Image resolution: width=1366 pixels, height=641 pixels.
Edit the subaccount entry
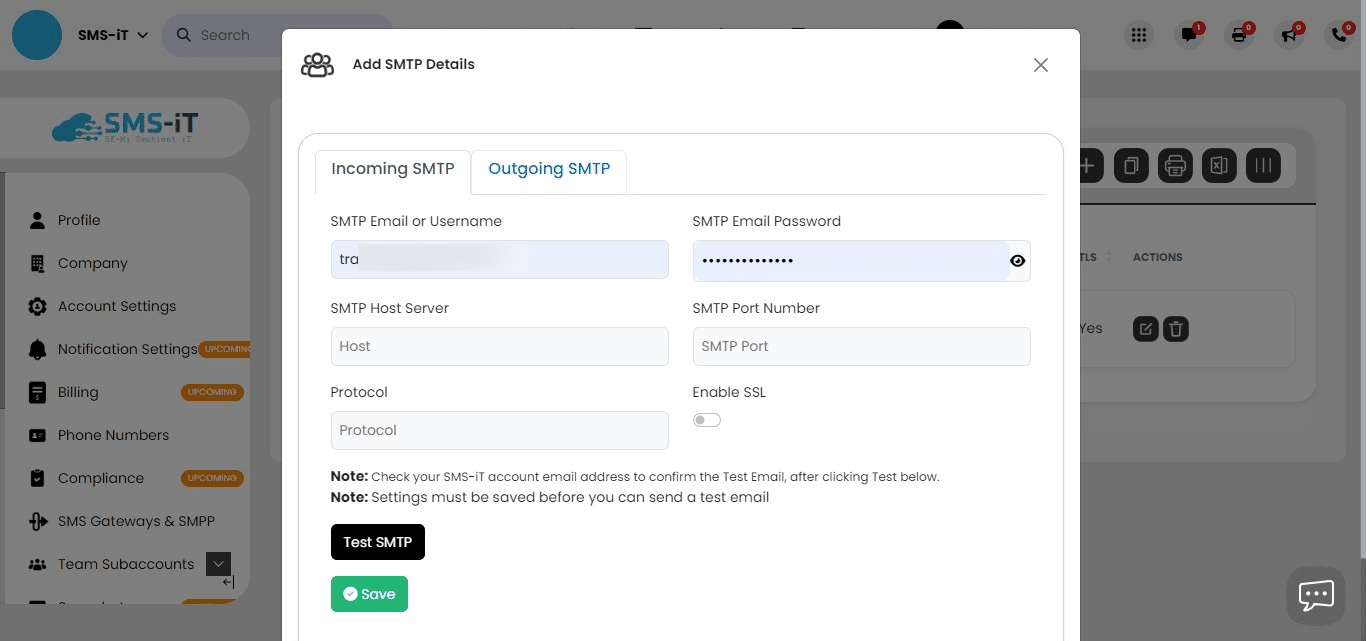1146,328
